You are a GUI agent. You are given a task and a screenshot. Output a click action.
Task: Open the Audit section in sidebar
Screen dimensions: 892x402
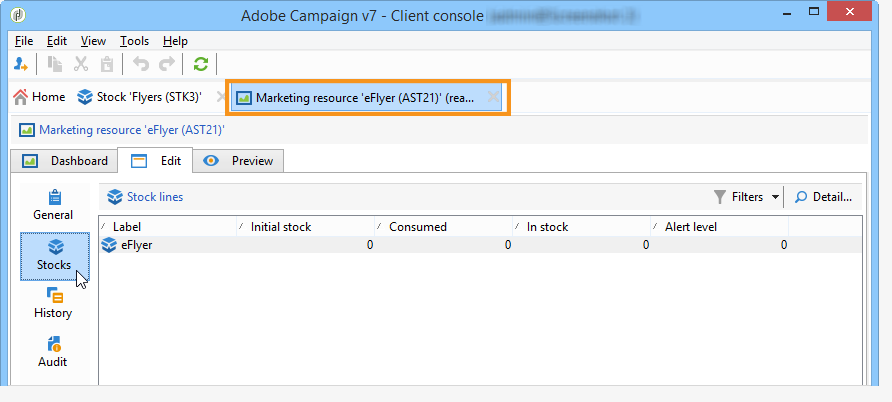click(53, 351)
